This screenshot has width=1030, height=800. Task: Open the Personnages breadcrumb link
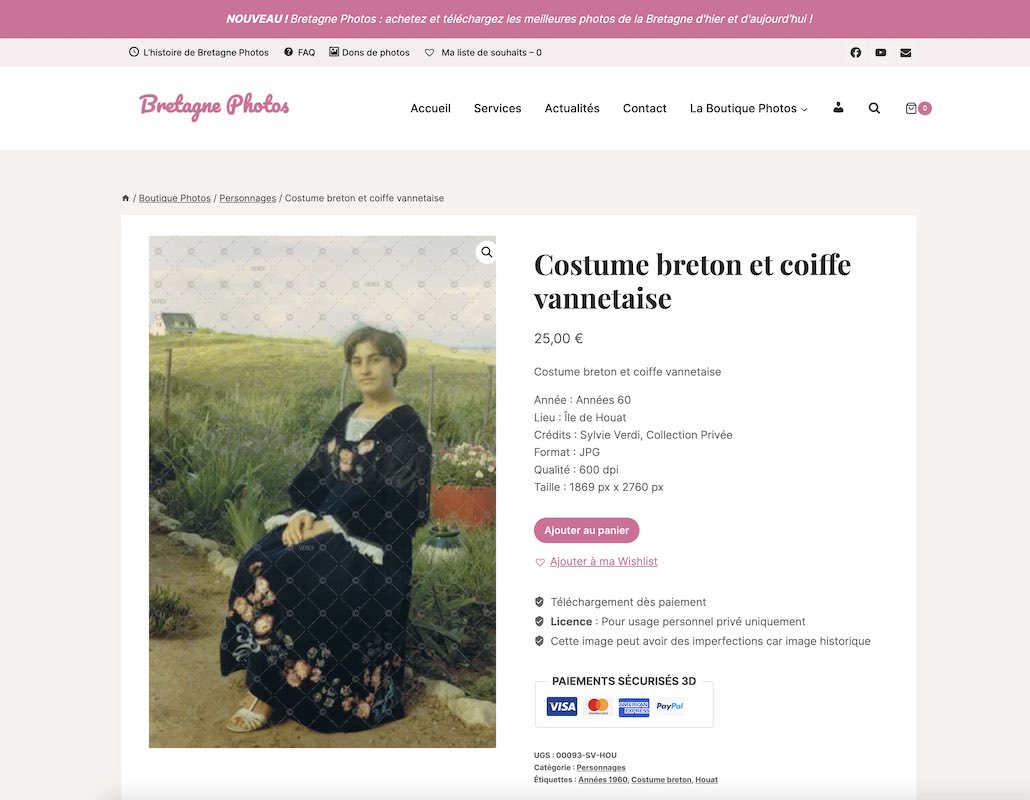point(248,198)
